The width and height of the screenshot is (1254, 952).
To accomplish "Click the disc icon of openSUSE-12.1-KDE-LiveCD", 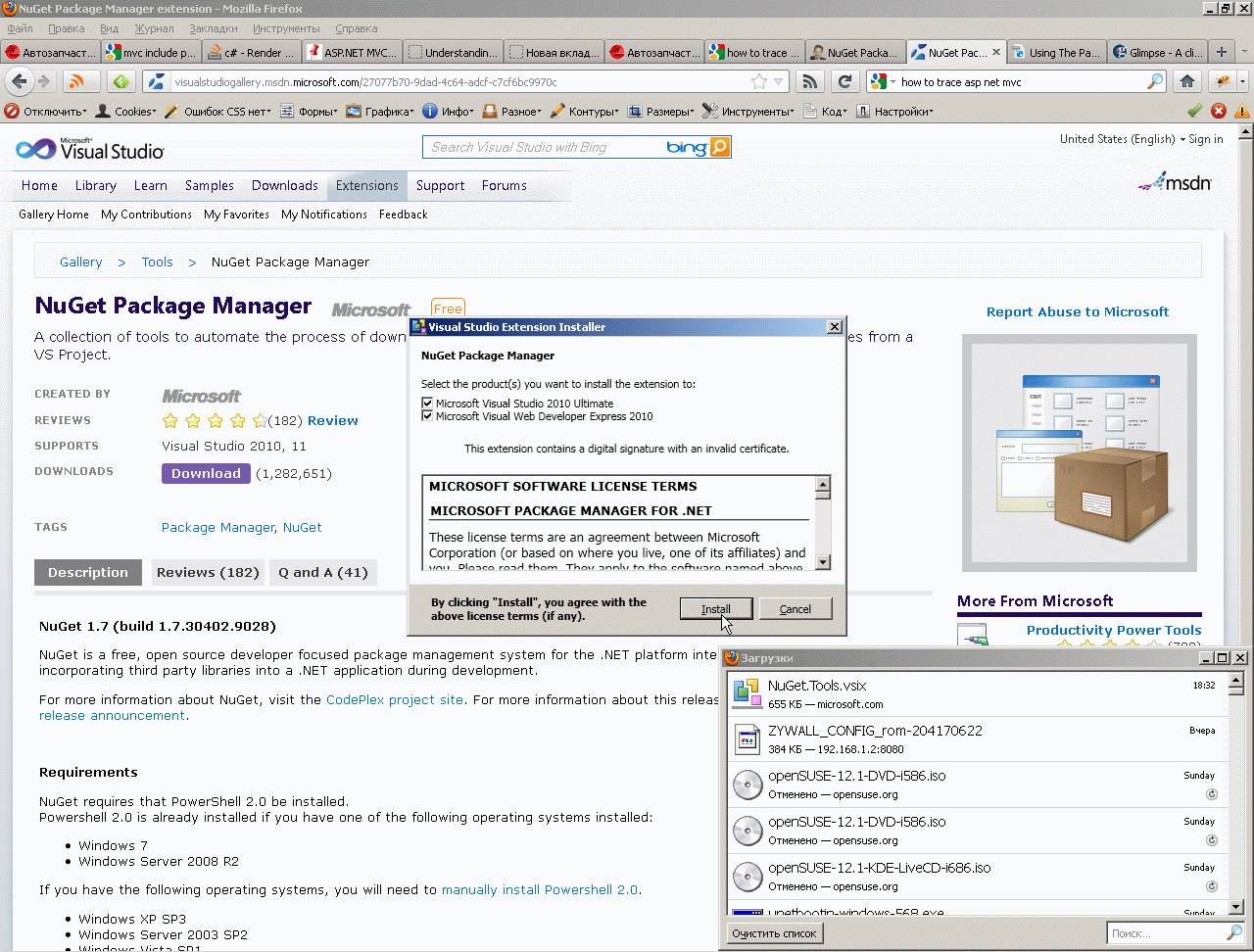I will pyautogui.click(x=748, y=877).
